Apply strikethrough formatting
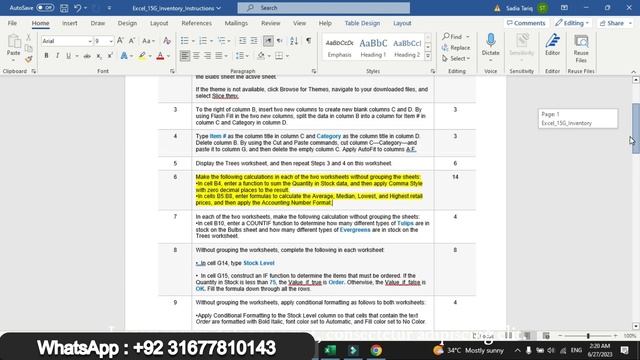This screenshot has width=640, height=360. tap(87, 56)
